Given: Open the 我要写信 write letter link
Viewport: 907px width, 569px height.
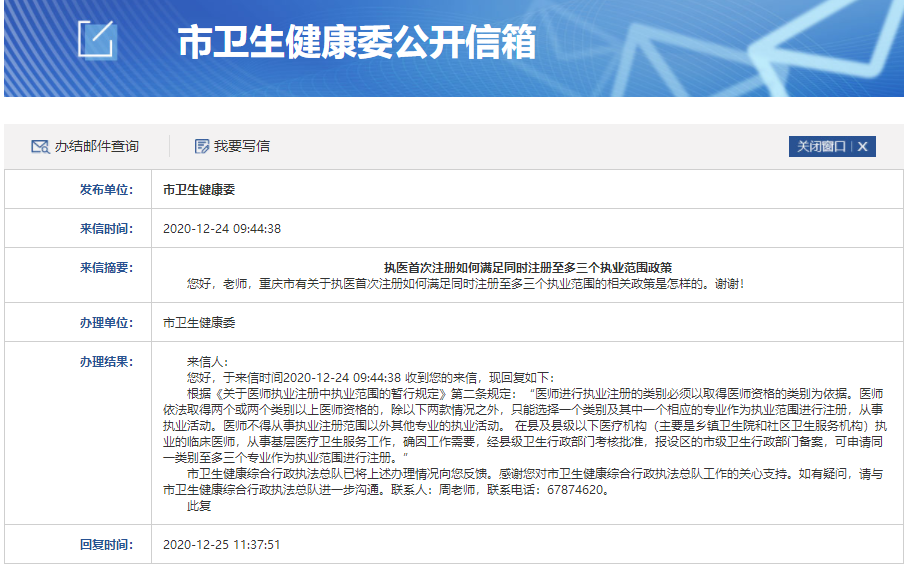Looking at the screenshot, I should pyautogui.click(x=241, y=146).
